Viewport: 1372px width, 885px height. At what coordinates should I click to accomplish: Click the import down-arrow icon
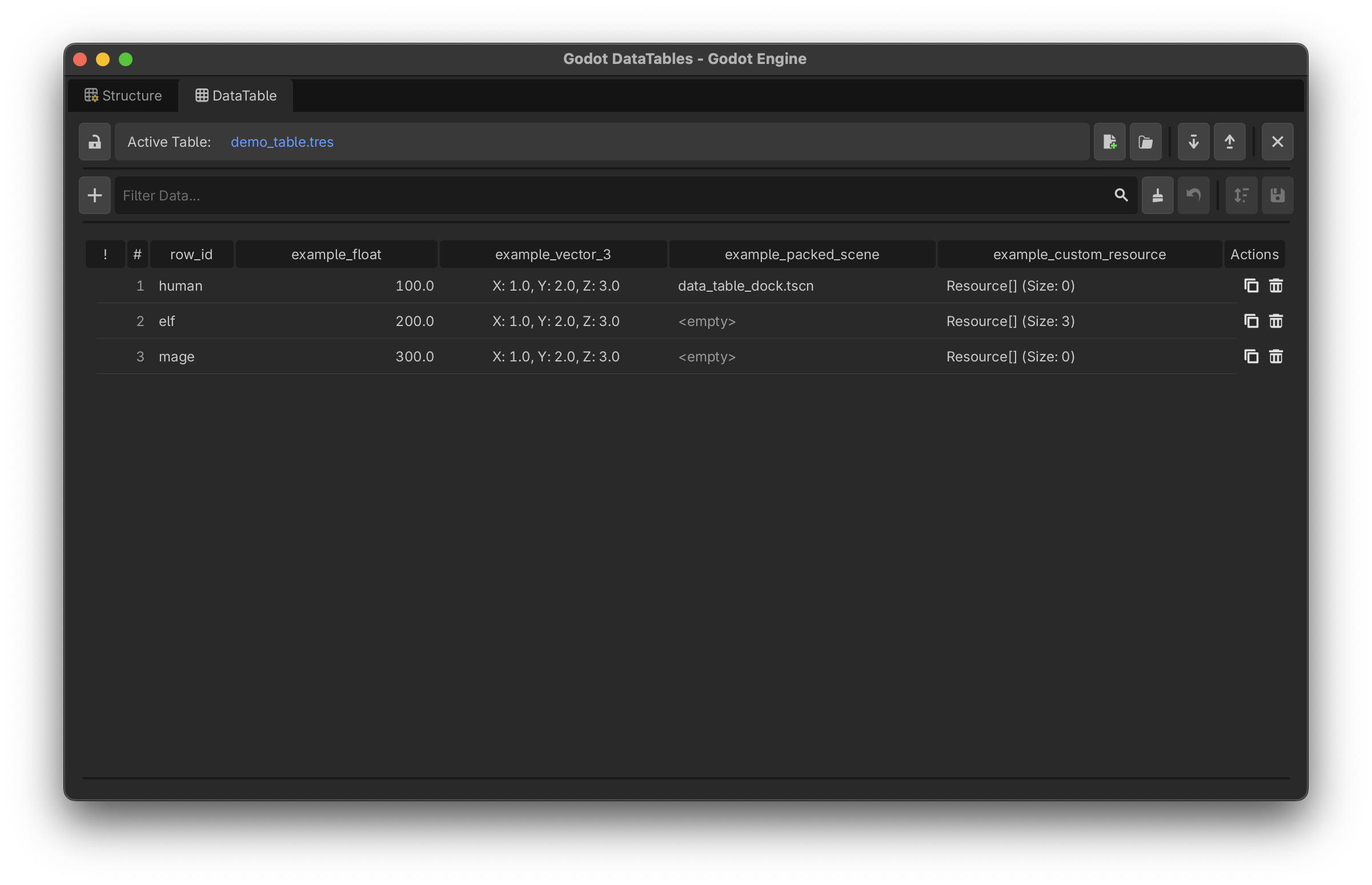(1193, 142)
